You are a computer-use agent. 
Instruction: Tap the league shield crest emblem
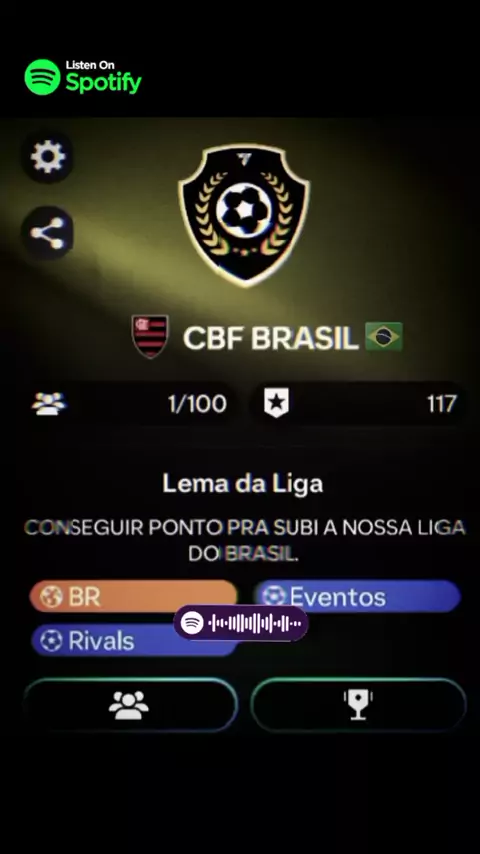[x=244, y=214]
